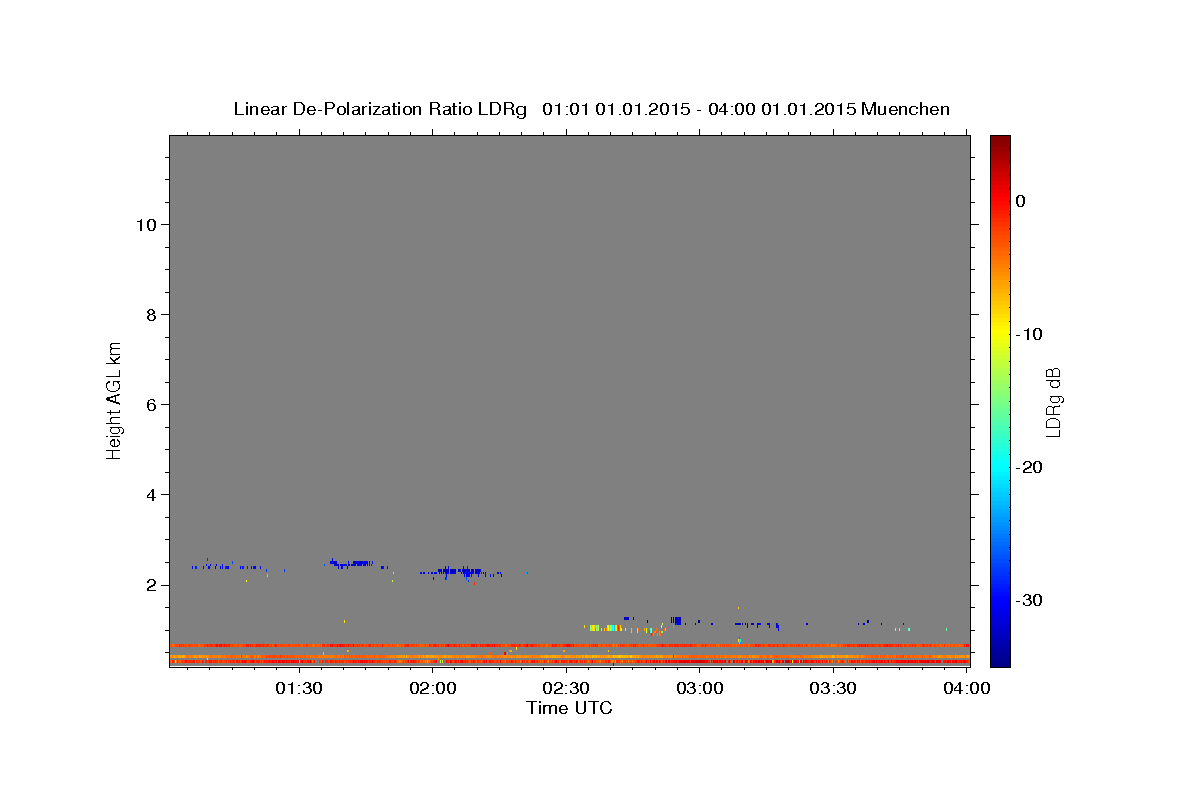
Task: Click the red ground clutter band at plot bottom
Action: pyautogui.click(x=570, y=661)
